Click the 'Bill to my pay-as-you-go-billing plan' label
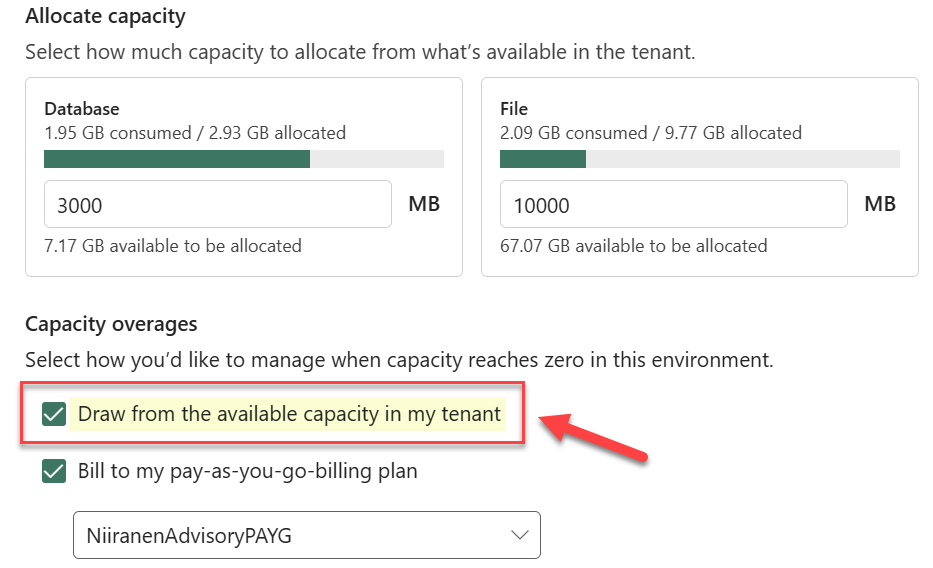This screenshot has width=933, height=568. click(x=247, y=471)
